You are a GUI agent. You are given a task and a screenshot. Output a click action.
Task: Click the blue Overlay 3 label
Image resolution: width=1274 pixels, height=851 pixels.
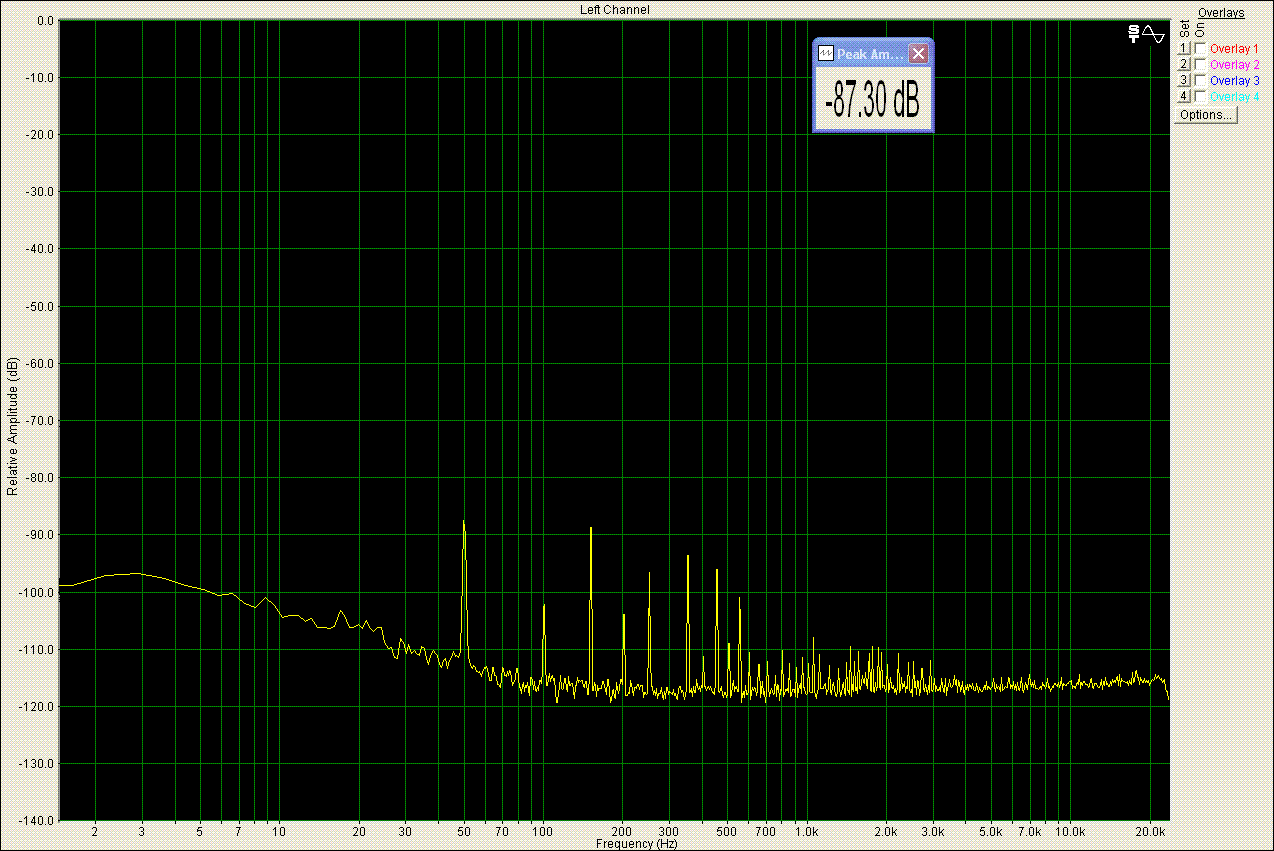pyautogui.click(x=1234, y=80)
